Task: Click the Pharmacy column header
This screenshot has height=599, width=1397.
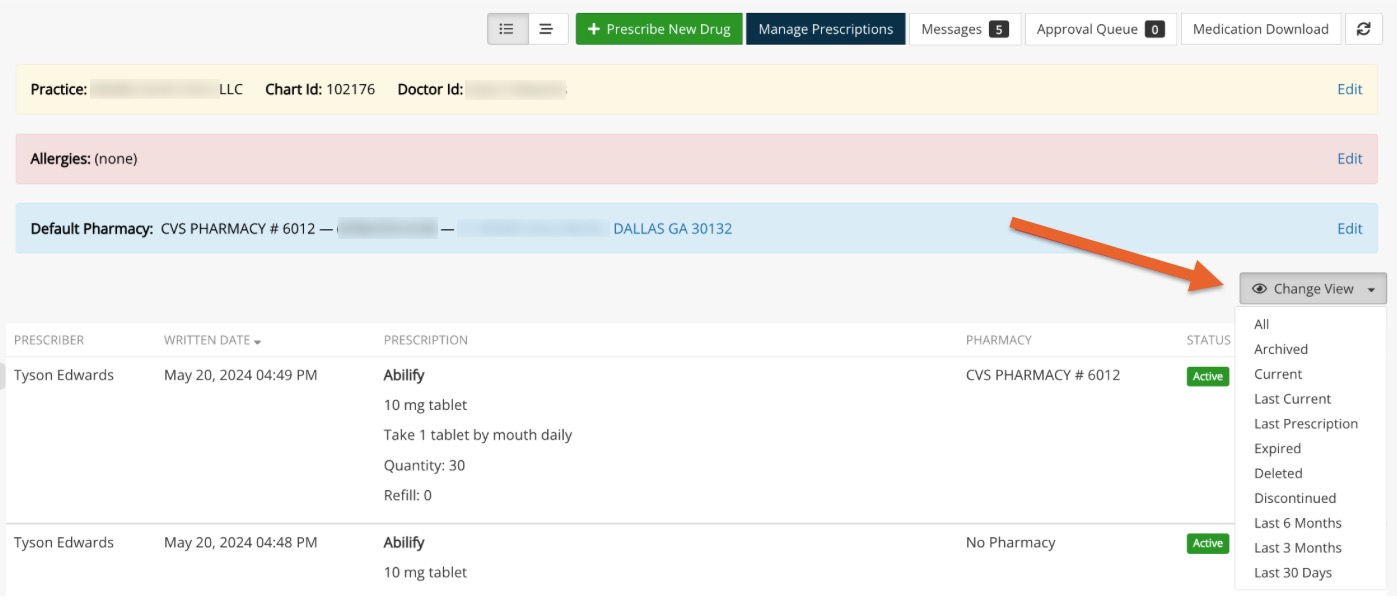Action: click(999, 340)
